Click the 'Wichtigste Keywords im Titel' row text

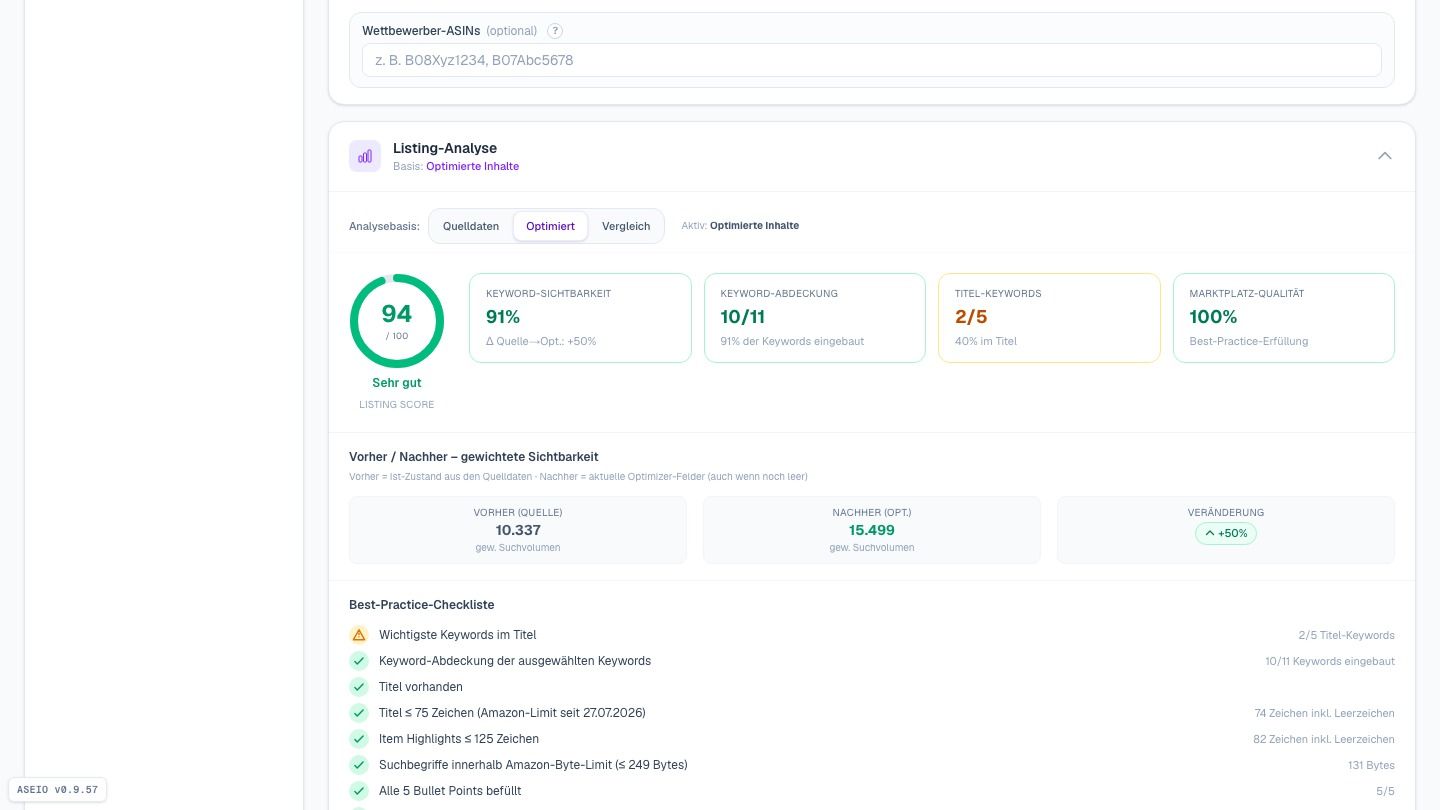pos(458,635)
